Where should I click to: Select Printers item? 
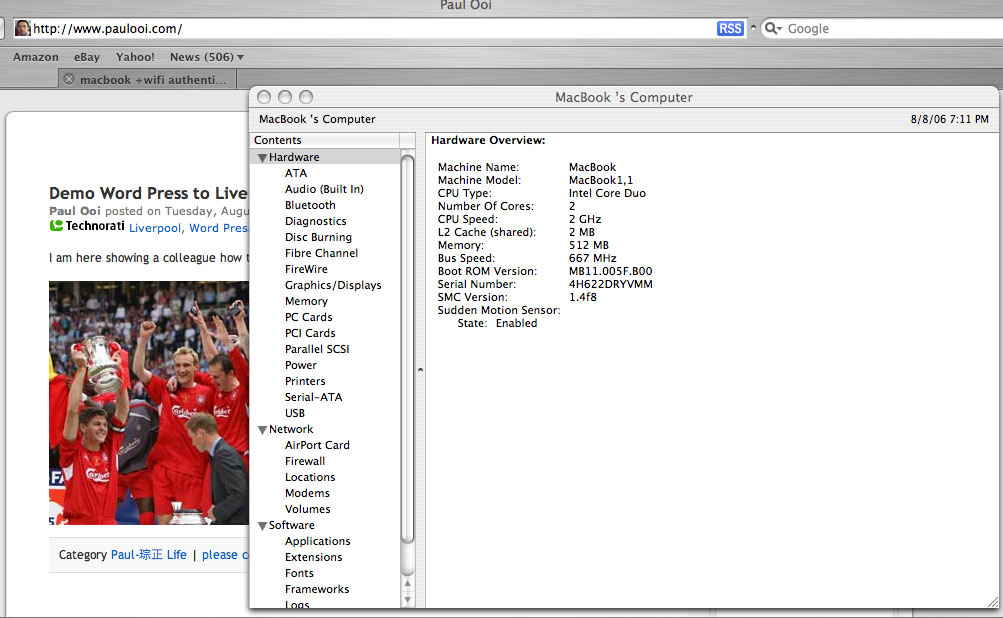pos(305,381)
